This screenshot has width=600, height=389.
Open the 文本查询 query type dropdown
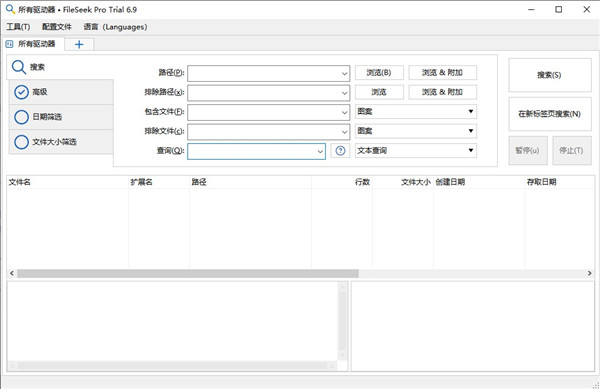pyautogui.click(x=416, y=151)
